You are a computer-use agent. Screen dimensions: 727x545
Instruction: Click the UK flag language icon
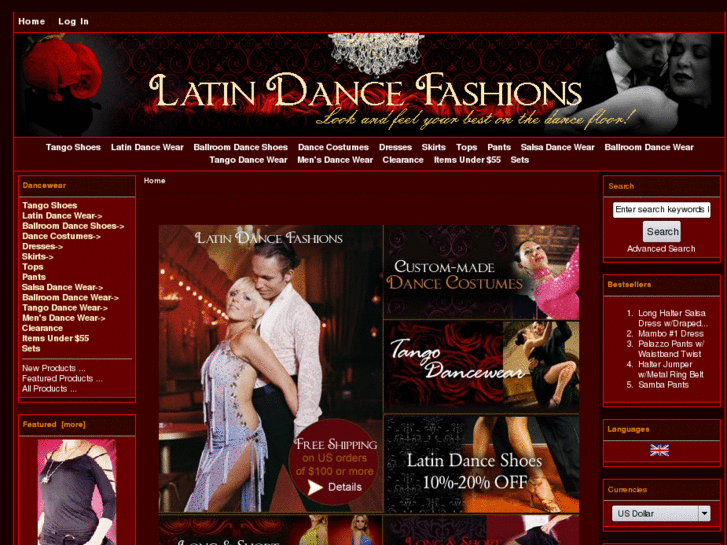(x=659, y=450)
